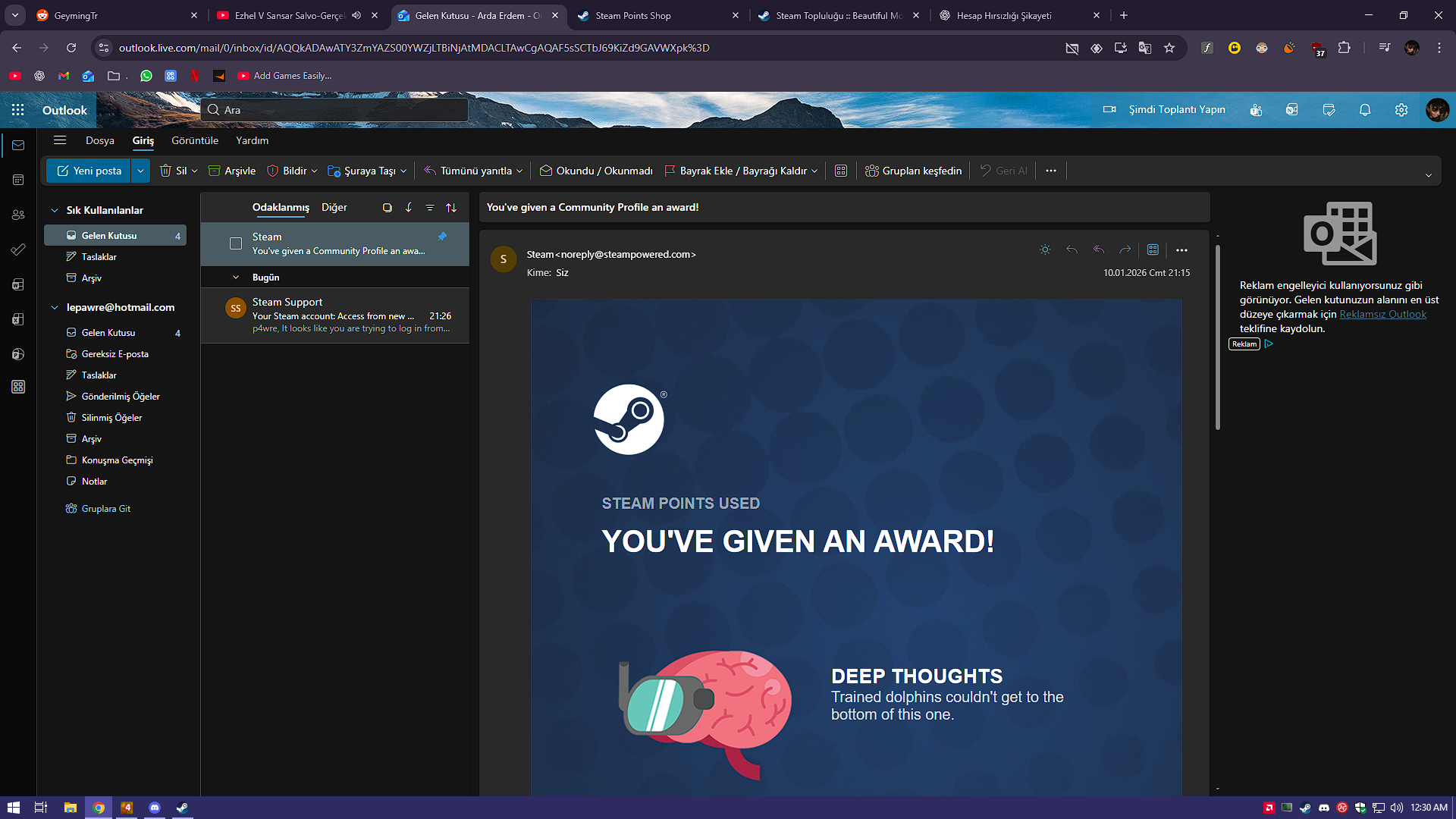This screenshot has width=1456, height=819.
Task: Open the Tümünü yanıtla dropdown arrow
Action: [x=519, y=171]
